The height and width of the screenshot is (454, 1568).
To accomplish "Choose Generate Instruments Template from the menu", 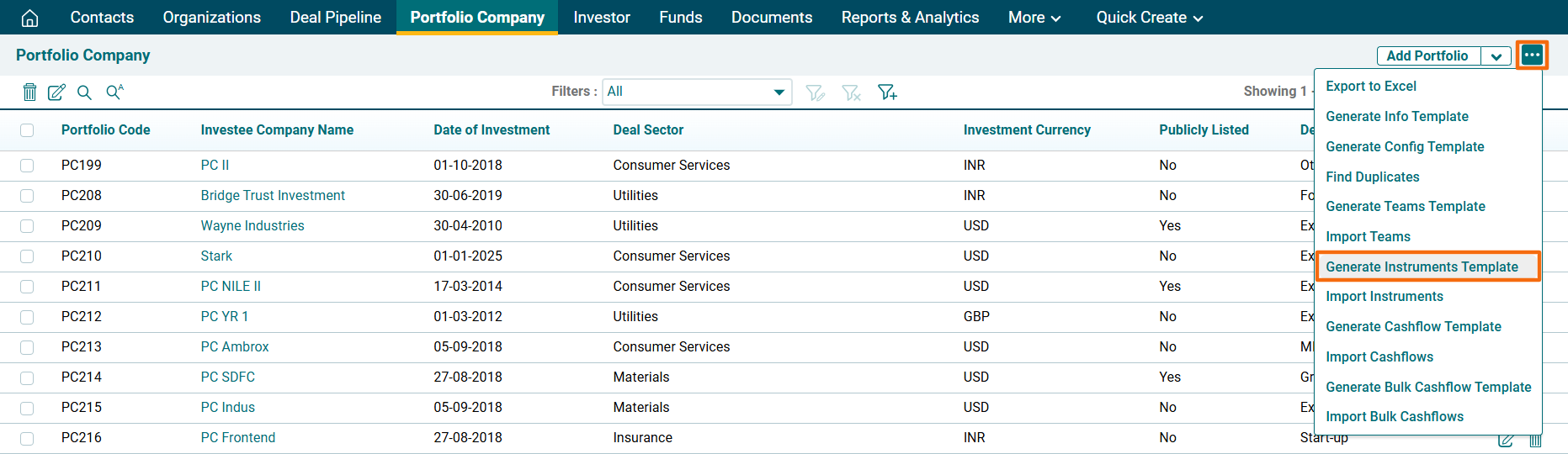I will tap(1422, 267).
